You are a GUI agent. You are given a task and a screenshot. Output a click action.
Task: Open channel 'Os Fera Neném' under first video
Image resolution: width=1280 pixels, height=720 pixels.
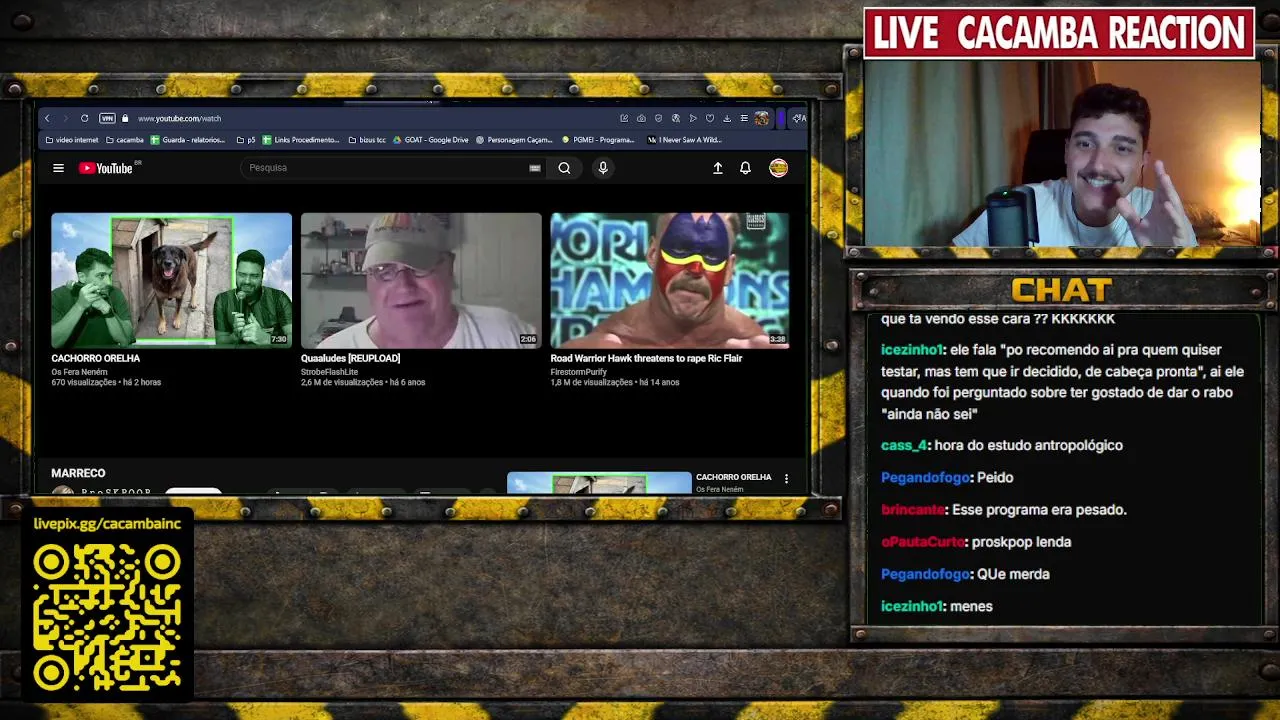point(79,372)
